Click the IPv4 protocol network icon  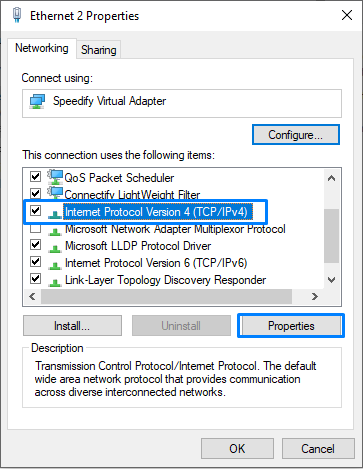click(55, 213)
